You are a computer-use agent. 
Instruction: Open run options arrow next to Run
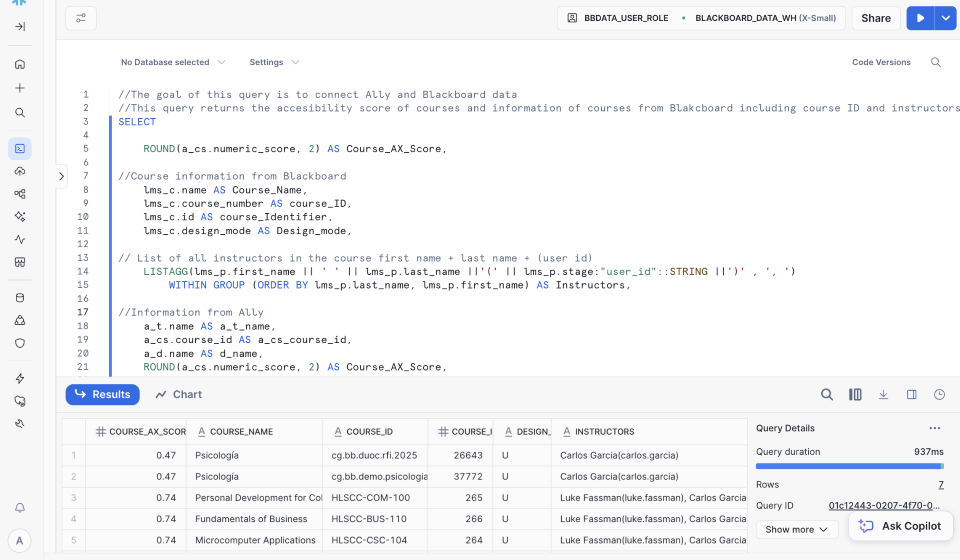coord(945,18)
